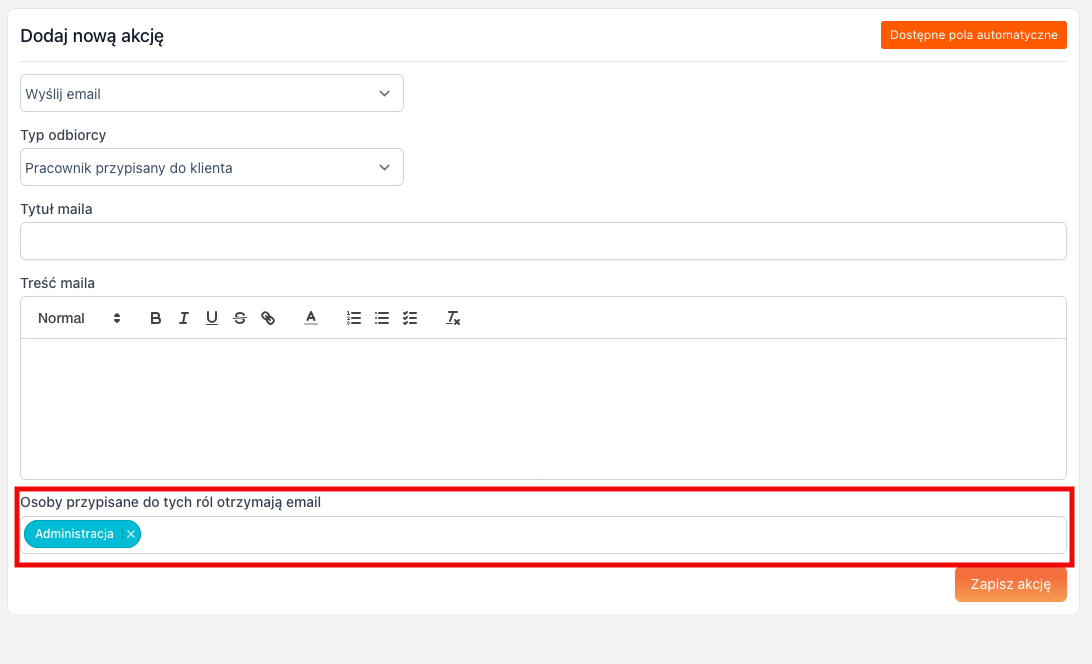Screen dimensions: 1092x664
Task: Click the empty area of the roles field
Action: click(600, 535)
